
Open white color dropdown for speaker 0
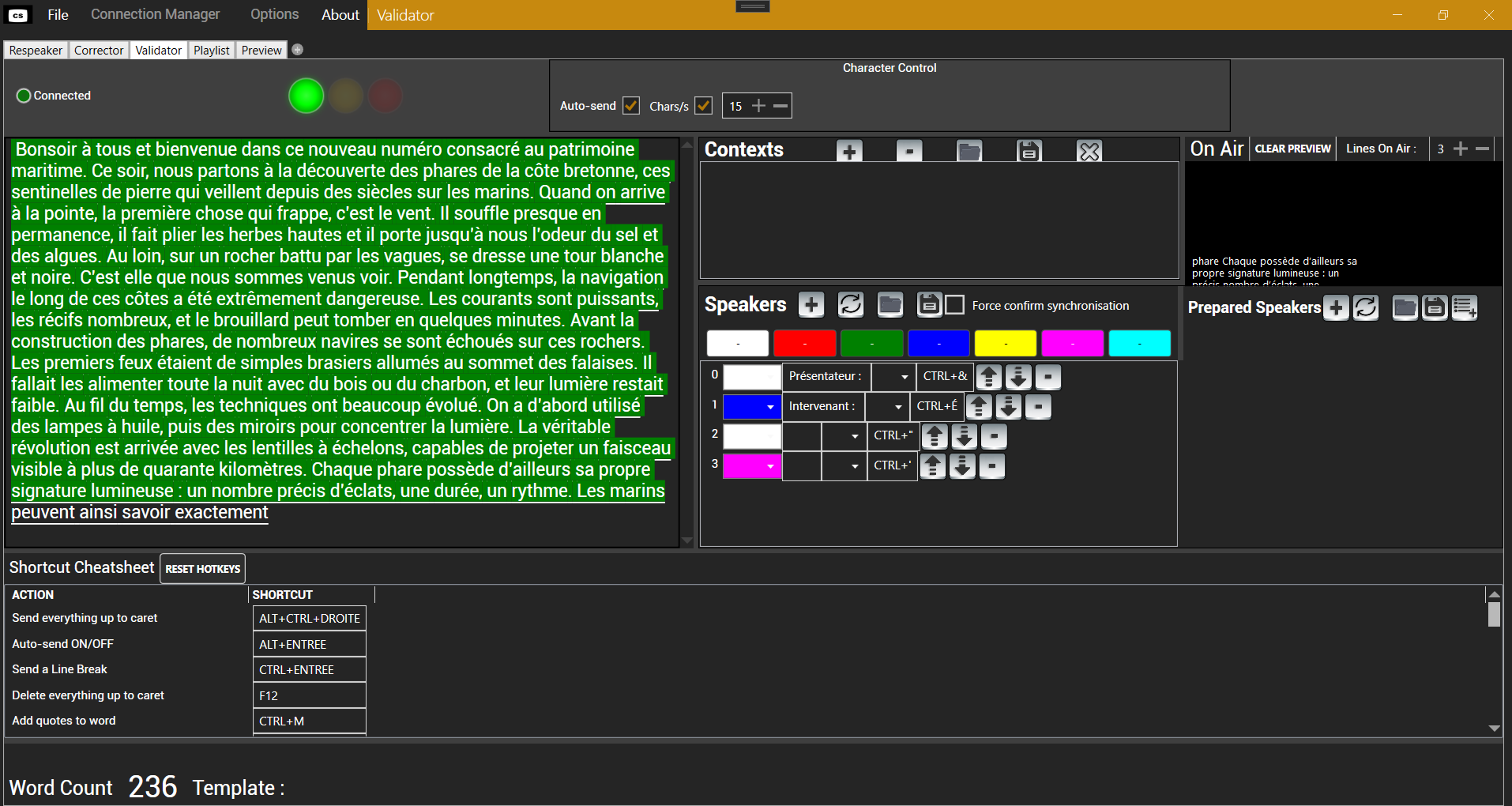[752, 377]
